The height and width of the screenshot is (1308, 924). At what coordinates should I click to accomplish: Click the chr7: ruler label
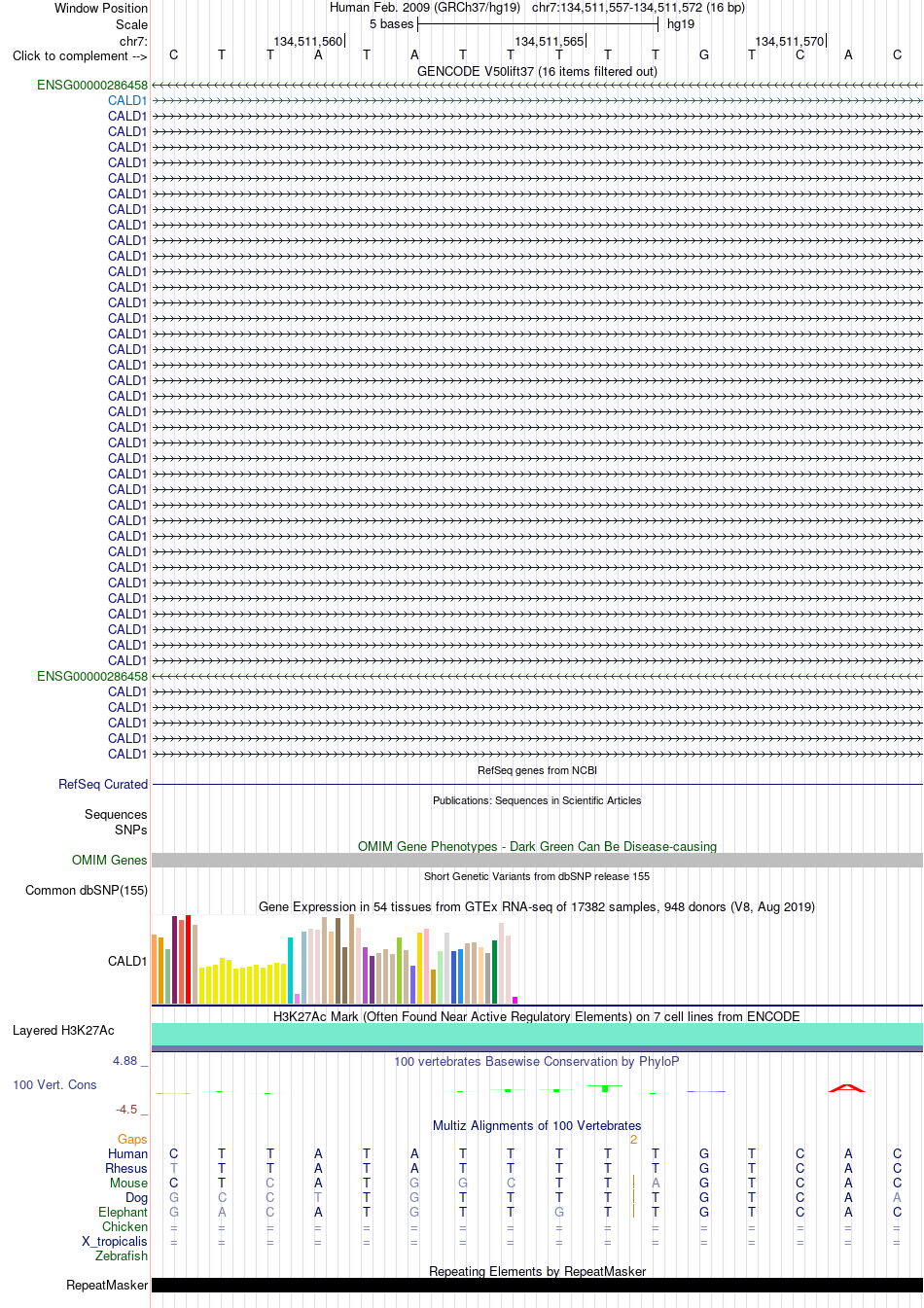(134, 41)
